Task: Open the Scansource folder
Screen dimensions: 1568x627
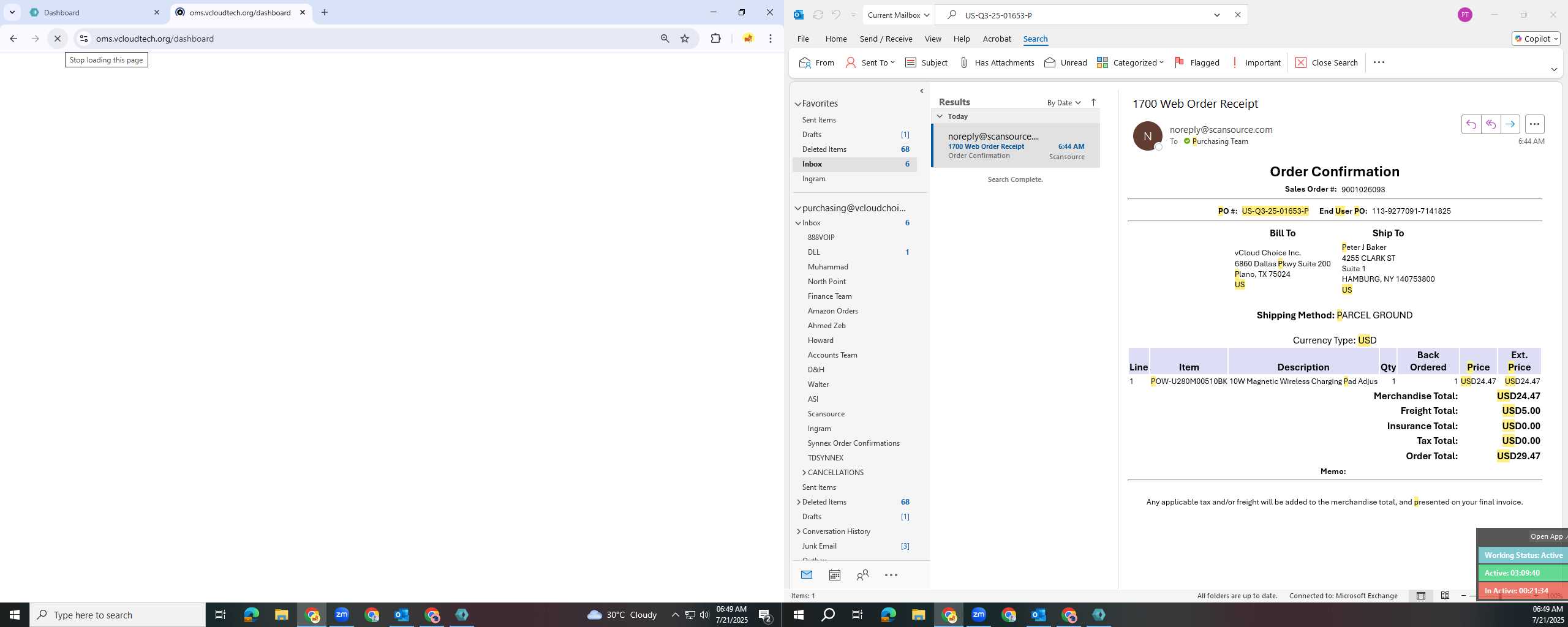Action: [826, 414]
